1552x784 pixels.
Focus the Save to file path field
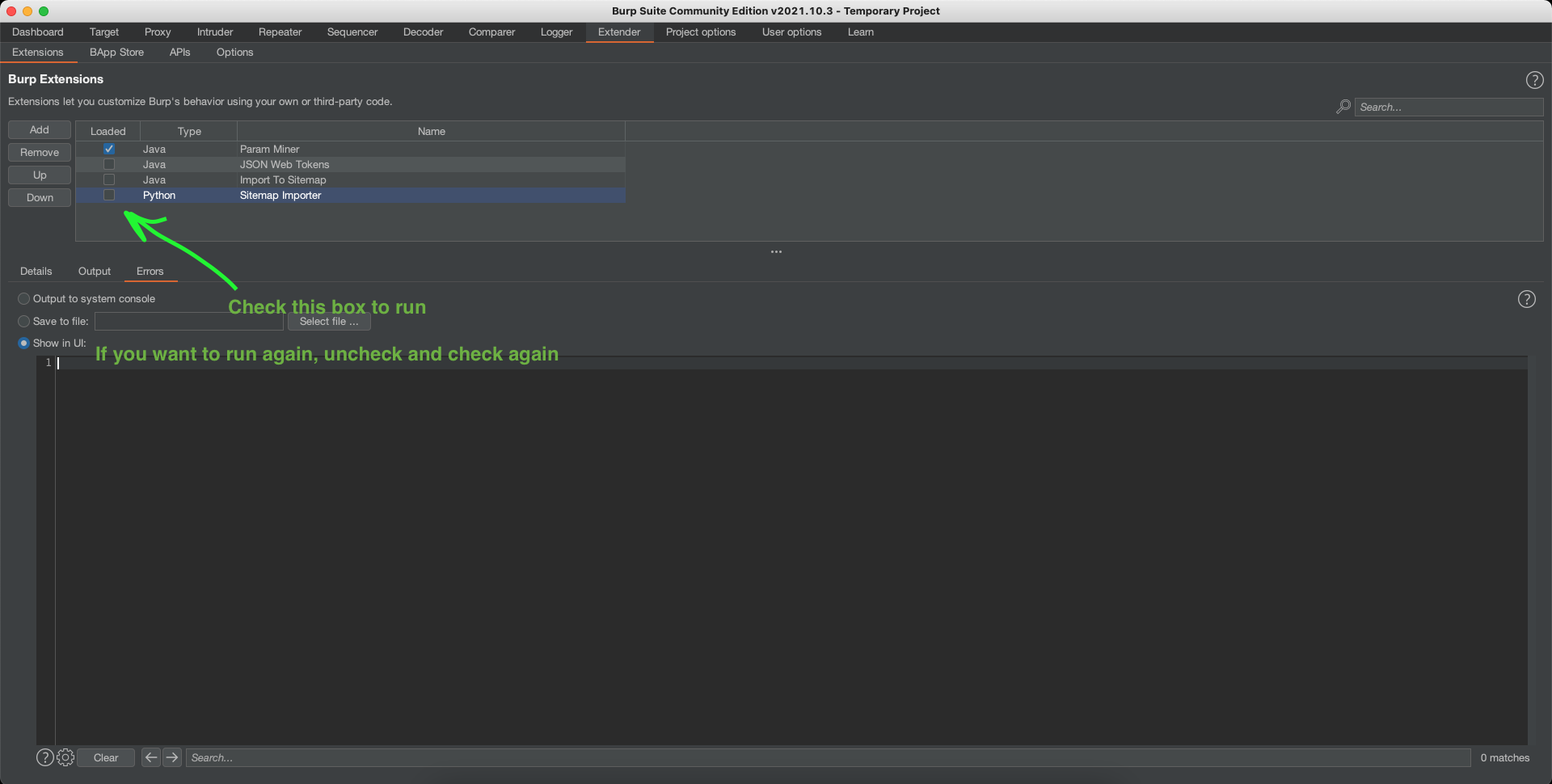pyautogui.click(x=189, y=321)
